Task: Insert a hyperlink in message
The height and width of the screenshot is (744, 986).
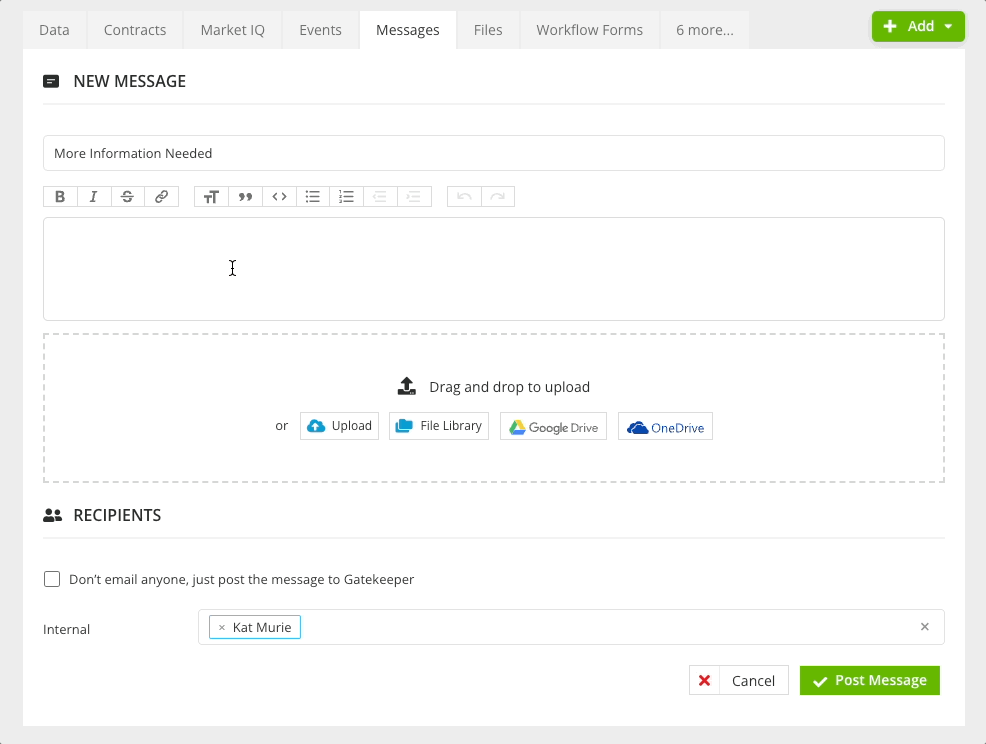Action: pyautogui.click(x=161, y=197)
